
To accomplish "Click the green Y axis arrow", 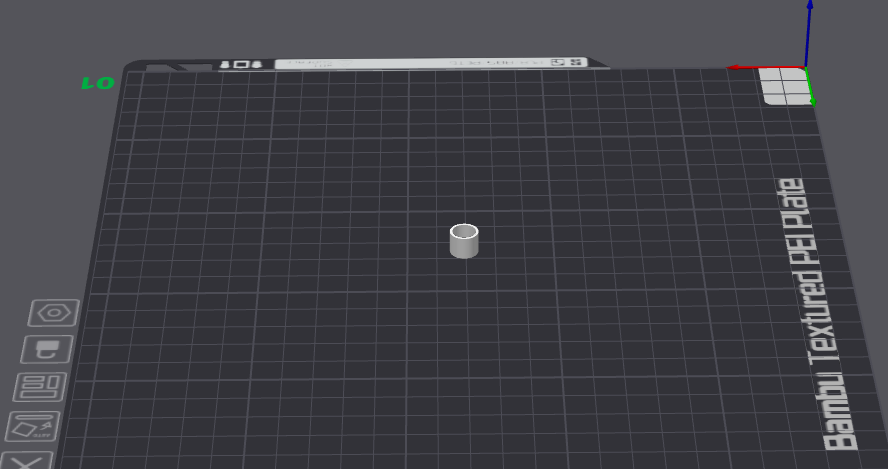I will pyautogui.click(x=810, y=87).
